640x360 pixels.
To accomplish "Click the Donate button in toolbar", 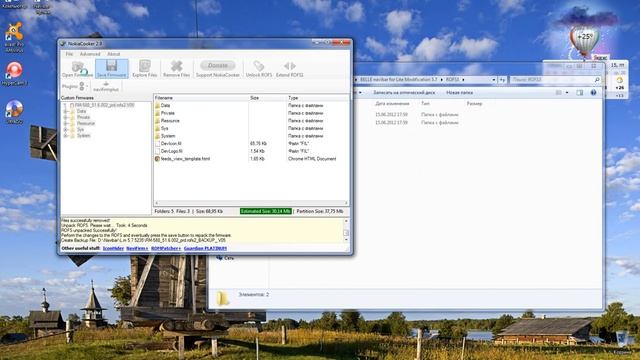I will 218,65.
